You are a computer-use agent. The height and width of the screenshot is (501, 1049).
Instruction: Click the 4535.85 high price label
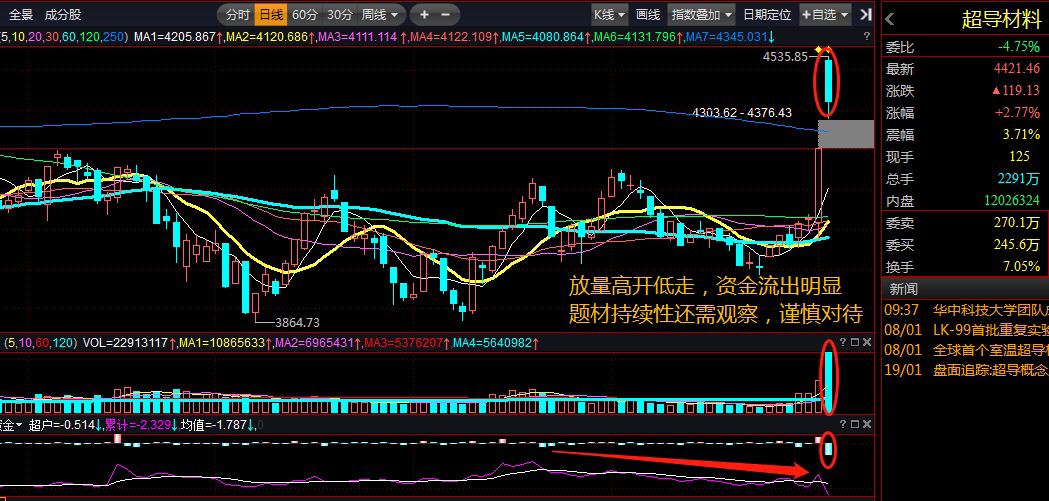pyautogui.click(x=785, y=57)
